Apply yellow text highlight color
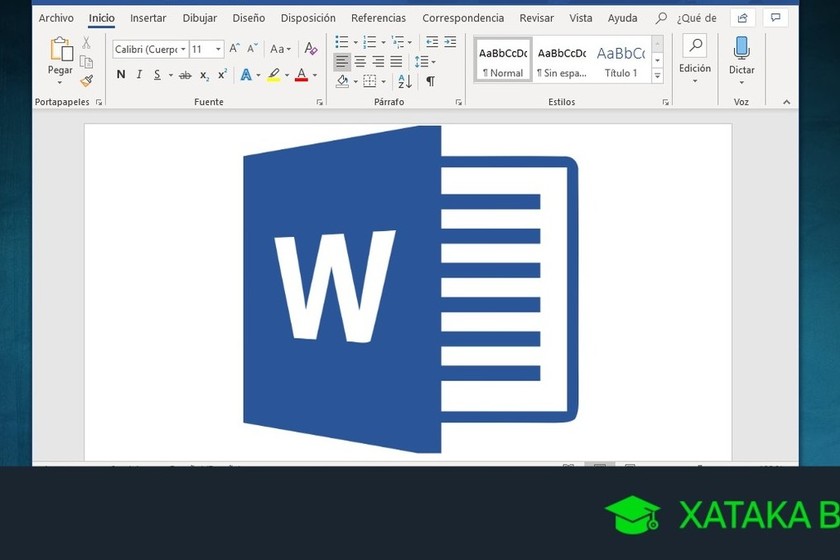 coord(274,74)
